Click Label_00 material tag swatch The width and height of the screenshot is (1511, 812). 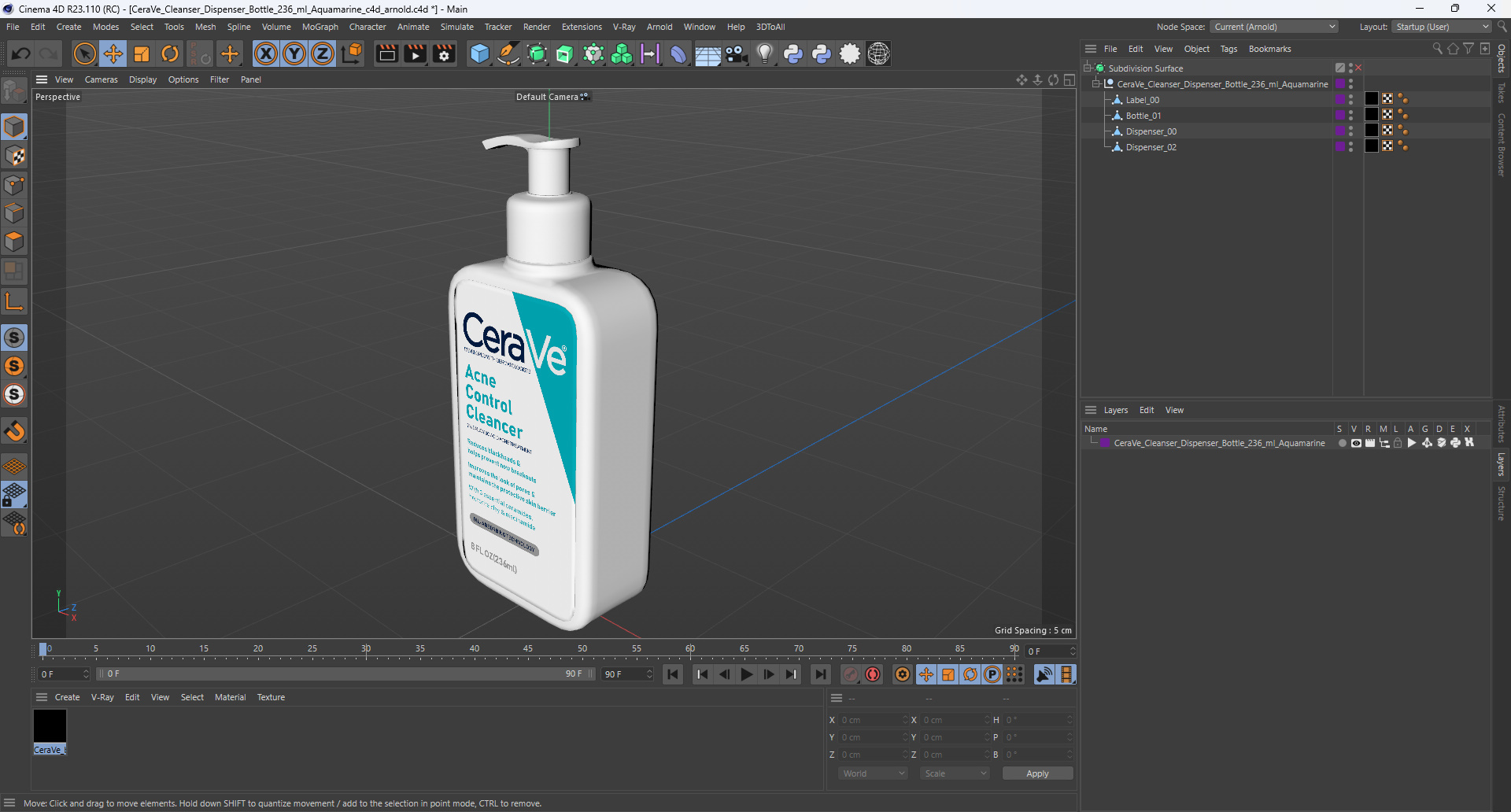[1371, 99]
